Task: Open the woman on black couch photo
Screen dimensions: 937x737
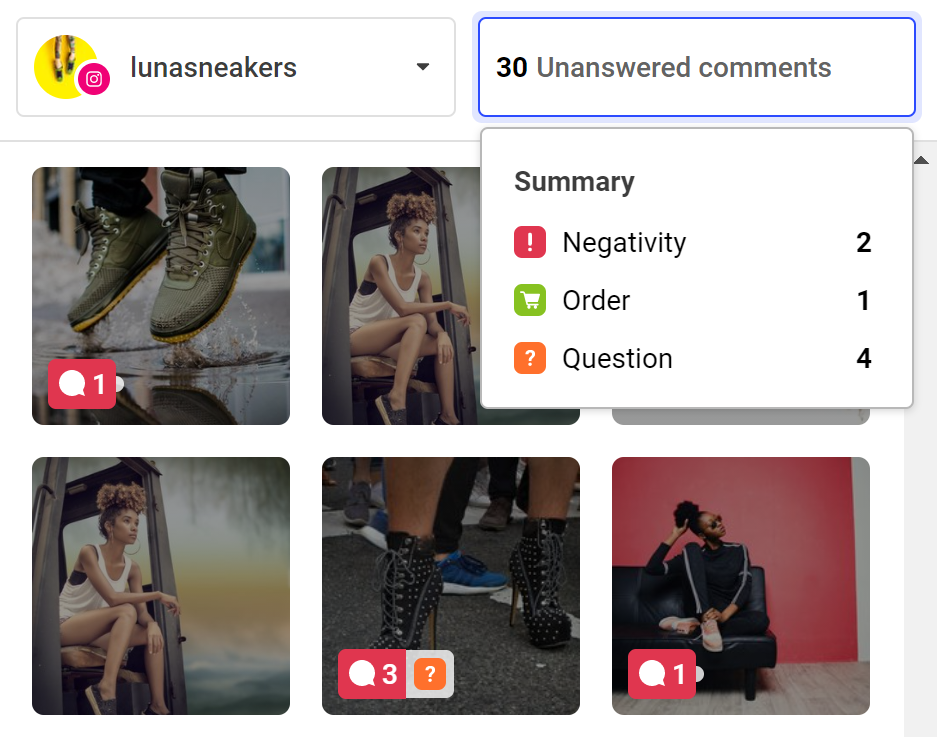Action: click(740, 586)
